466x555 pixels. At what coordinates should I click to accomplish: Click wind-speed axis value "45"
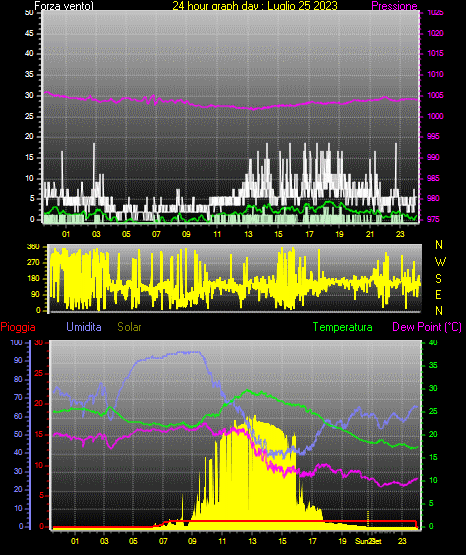(x=29, y=33)
